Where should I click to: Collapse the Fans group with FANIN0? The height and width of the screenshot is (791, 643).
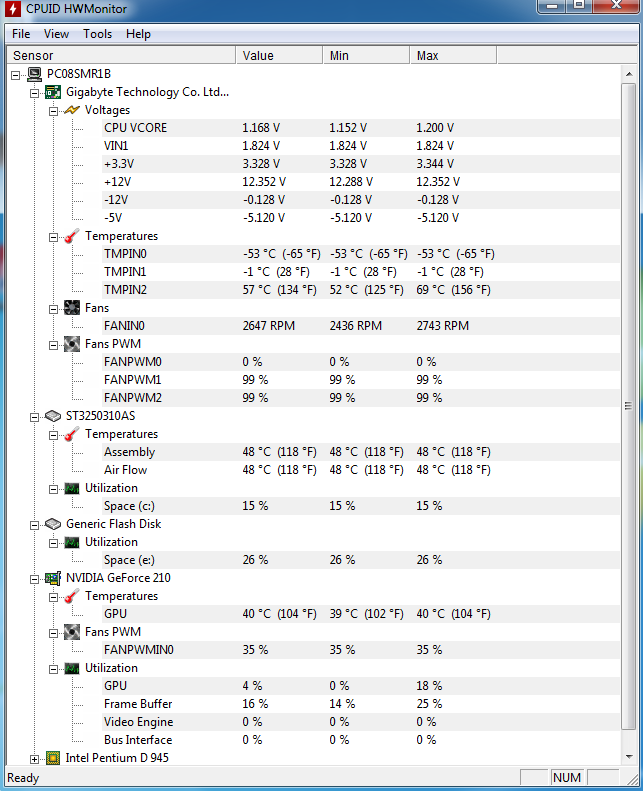click(53, 309)
